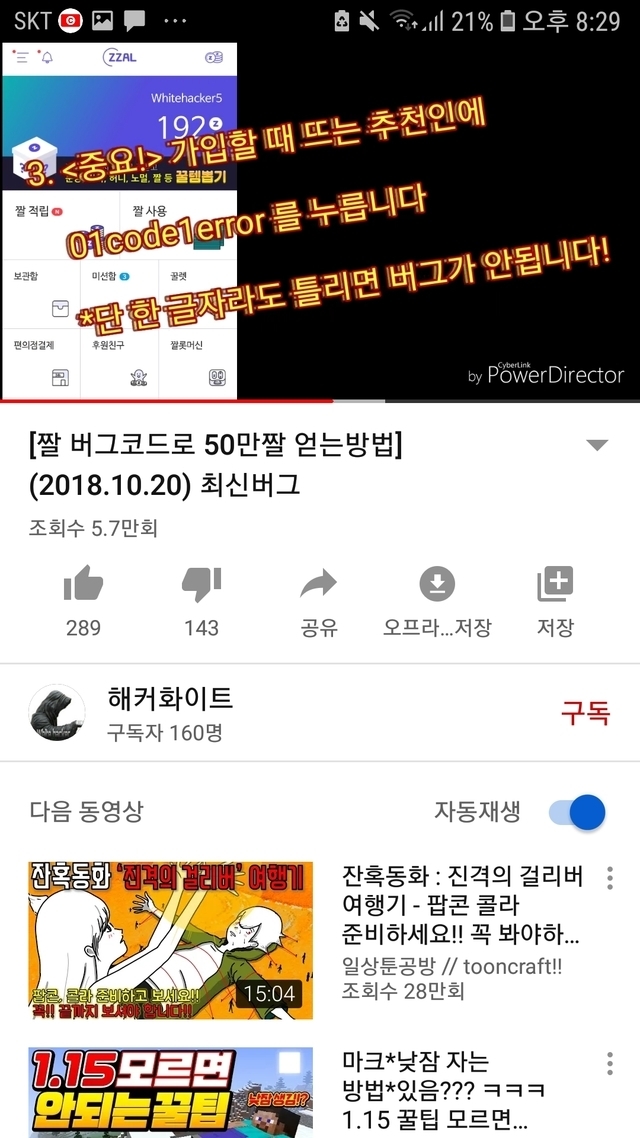Tap the thumbs-up like icon
The width and height of the screenshot is (640, 1138).
(x=83, y=584)
